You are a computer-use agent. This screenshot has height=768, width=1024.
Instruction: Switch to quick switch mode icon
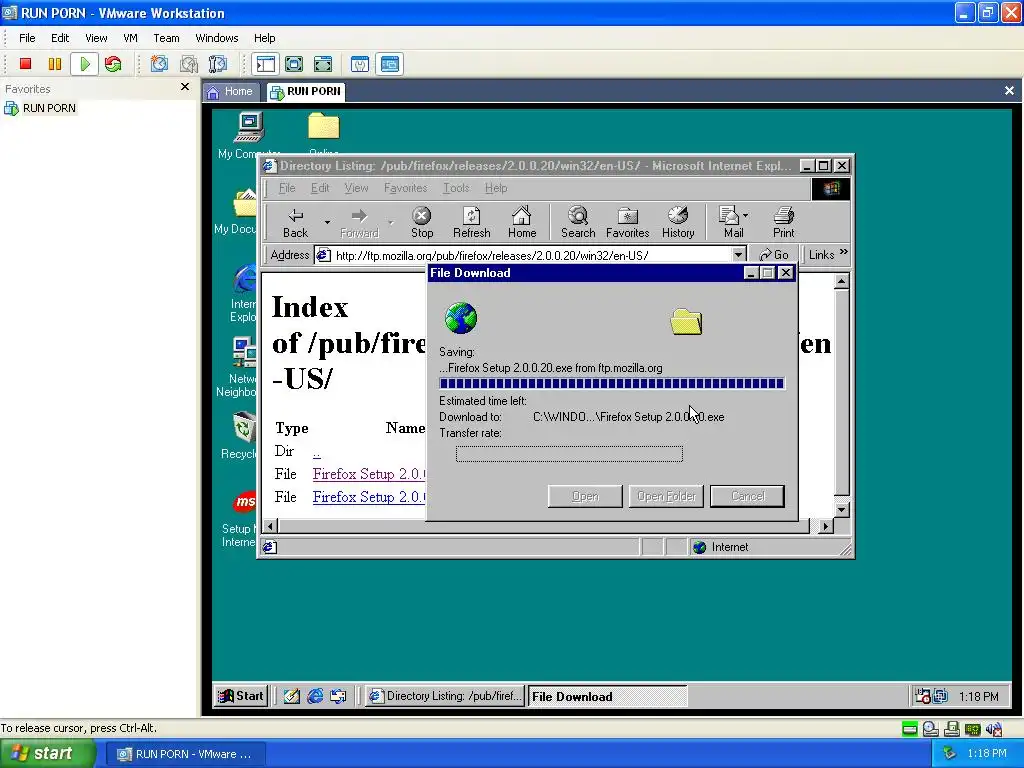[294, 64]
